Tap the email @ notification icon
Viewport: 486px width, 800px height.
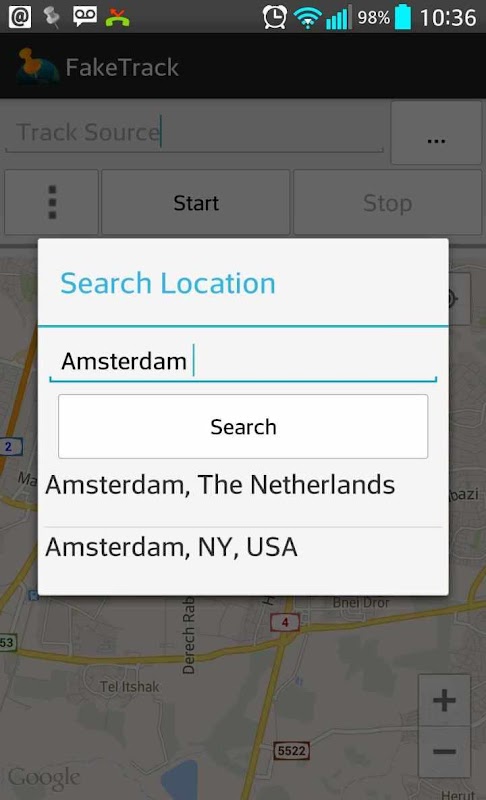(19, 17)
